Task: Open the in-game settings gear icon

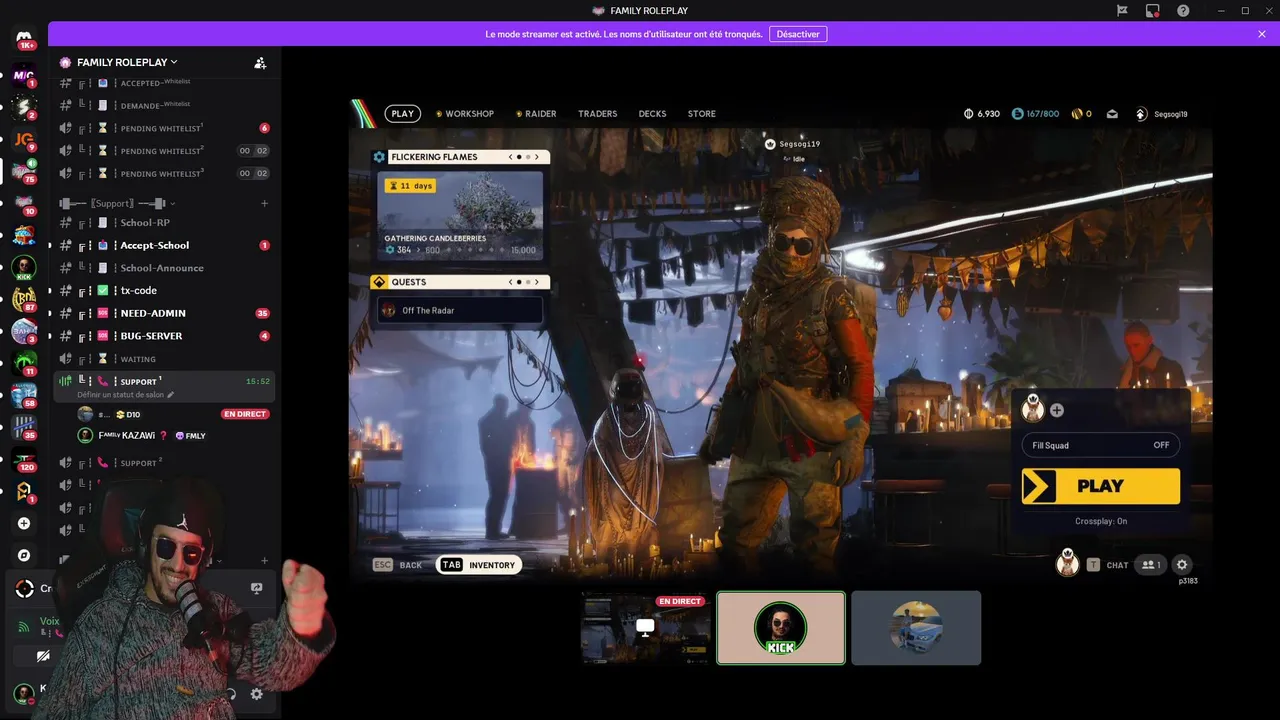Action: click(1182, 565)
